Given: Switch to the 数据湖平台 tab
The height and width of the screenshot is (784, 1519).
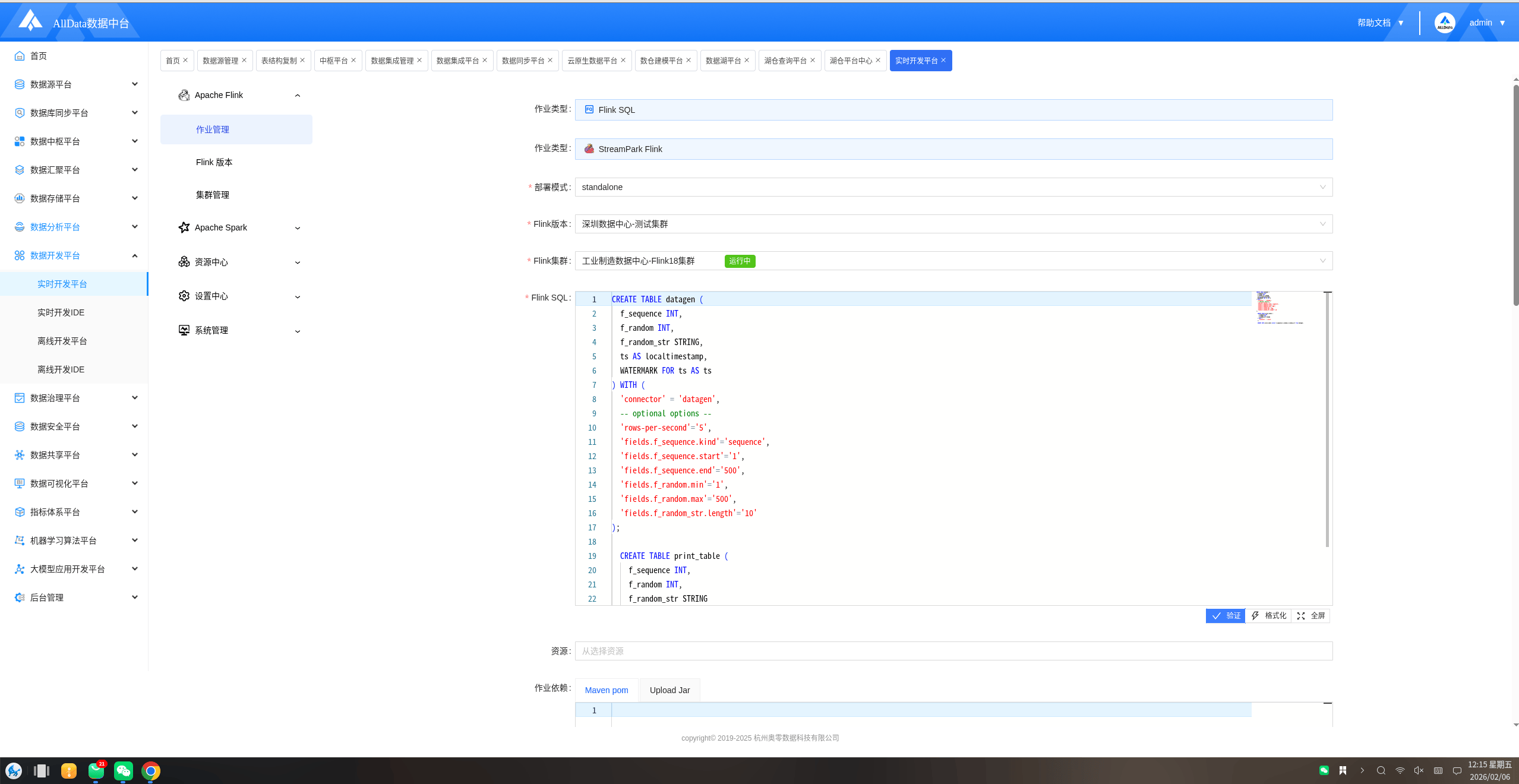Looking at the screenshot, I should click(x=722, y=61).
